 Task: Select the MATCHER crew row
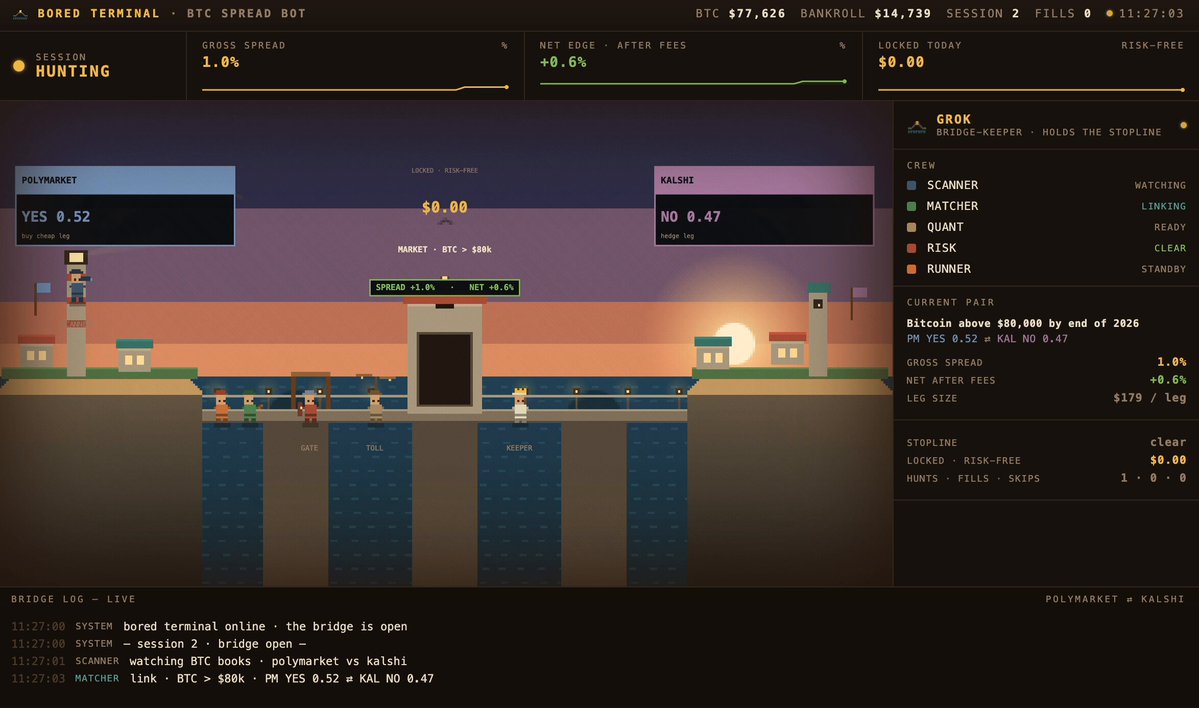(1046, 206)
